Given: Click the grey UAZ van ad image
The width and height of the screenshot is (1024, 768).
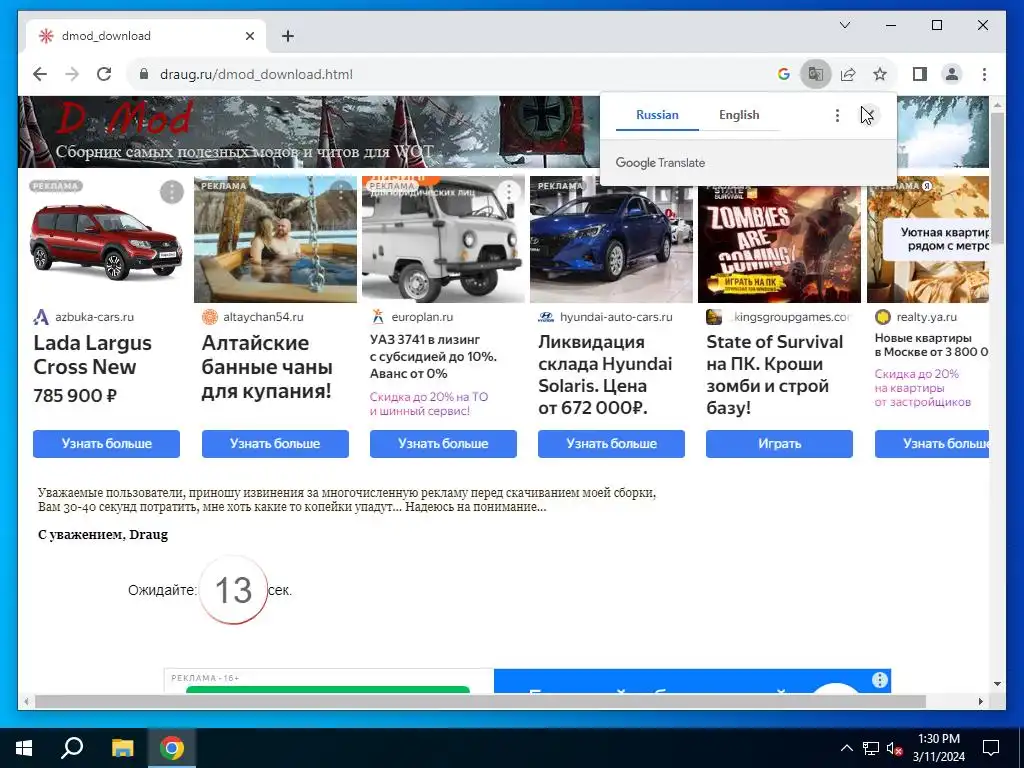Looking at the screenshot, I should pos(443,239).
